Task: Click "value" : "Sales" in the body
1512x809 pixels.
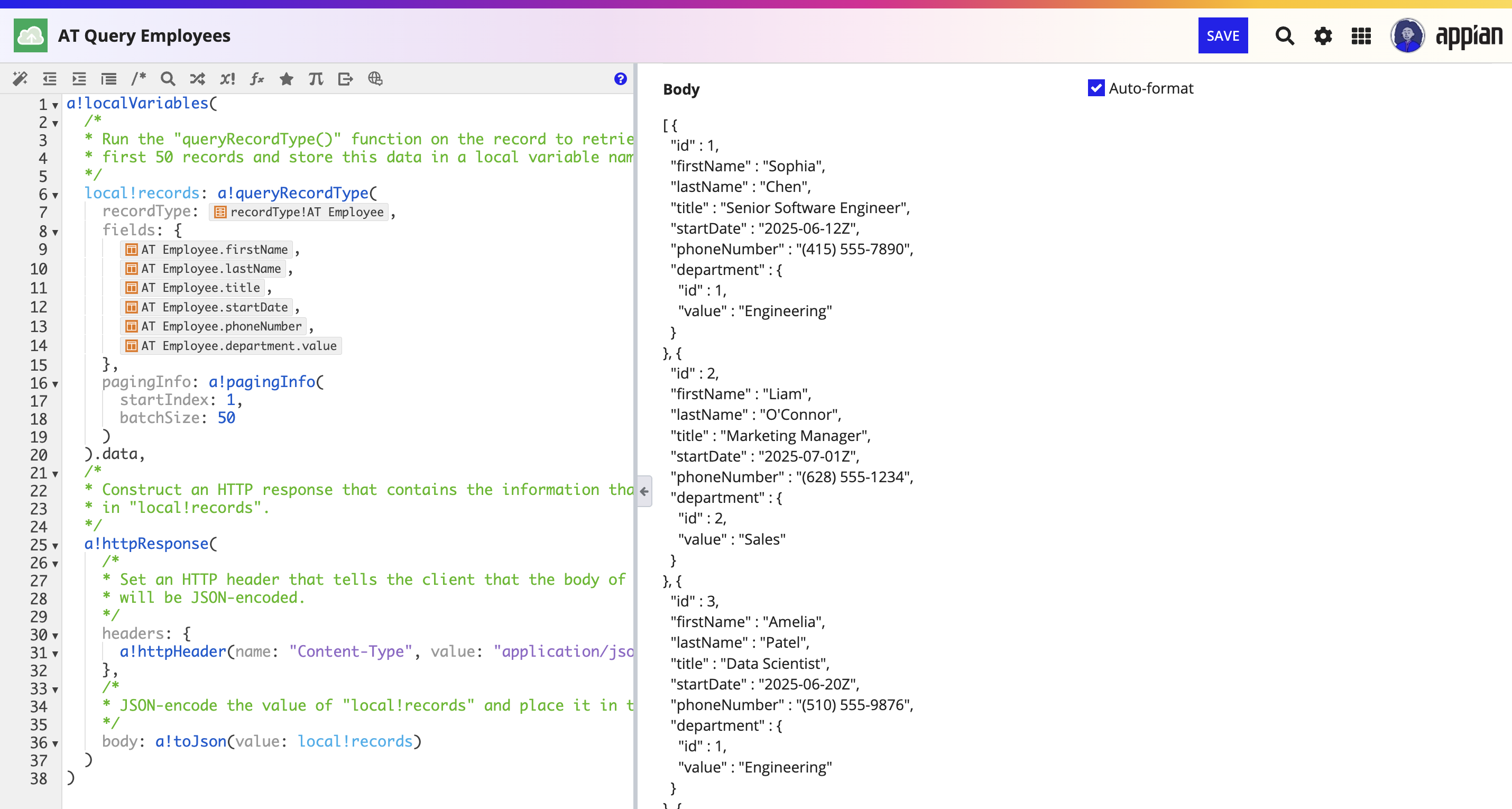Action: point(732,539)
